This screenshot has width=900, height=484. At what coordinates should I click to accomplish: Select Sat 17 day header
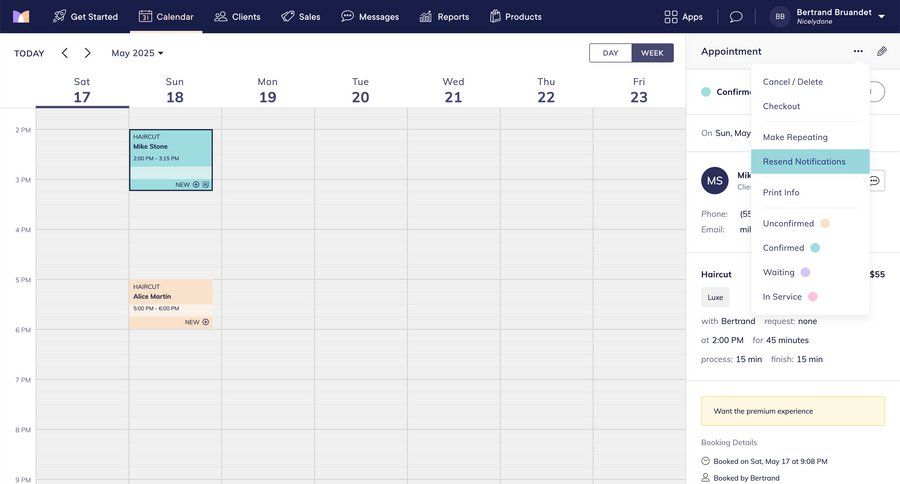[82, 91]
